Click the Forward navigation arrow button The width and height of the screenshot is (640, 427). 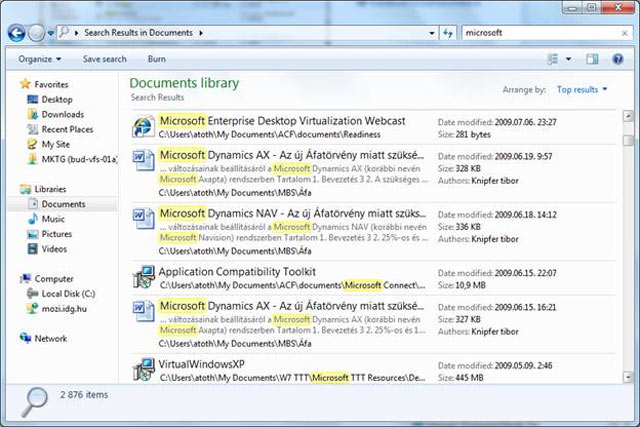[38, 33]
